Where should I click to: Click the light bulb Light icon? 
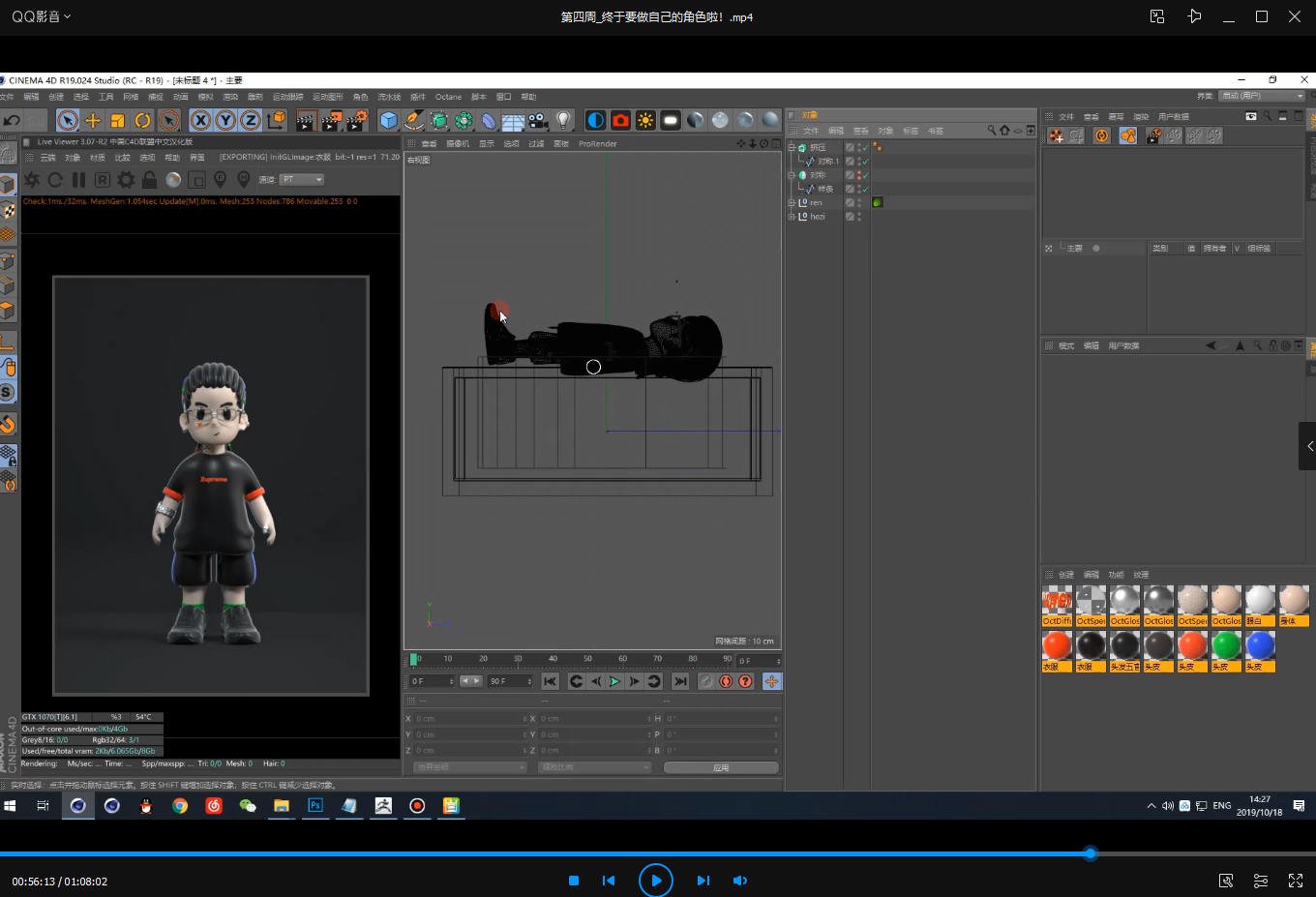pyautogui.click(x=563, y=120)
